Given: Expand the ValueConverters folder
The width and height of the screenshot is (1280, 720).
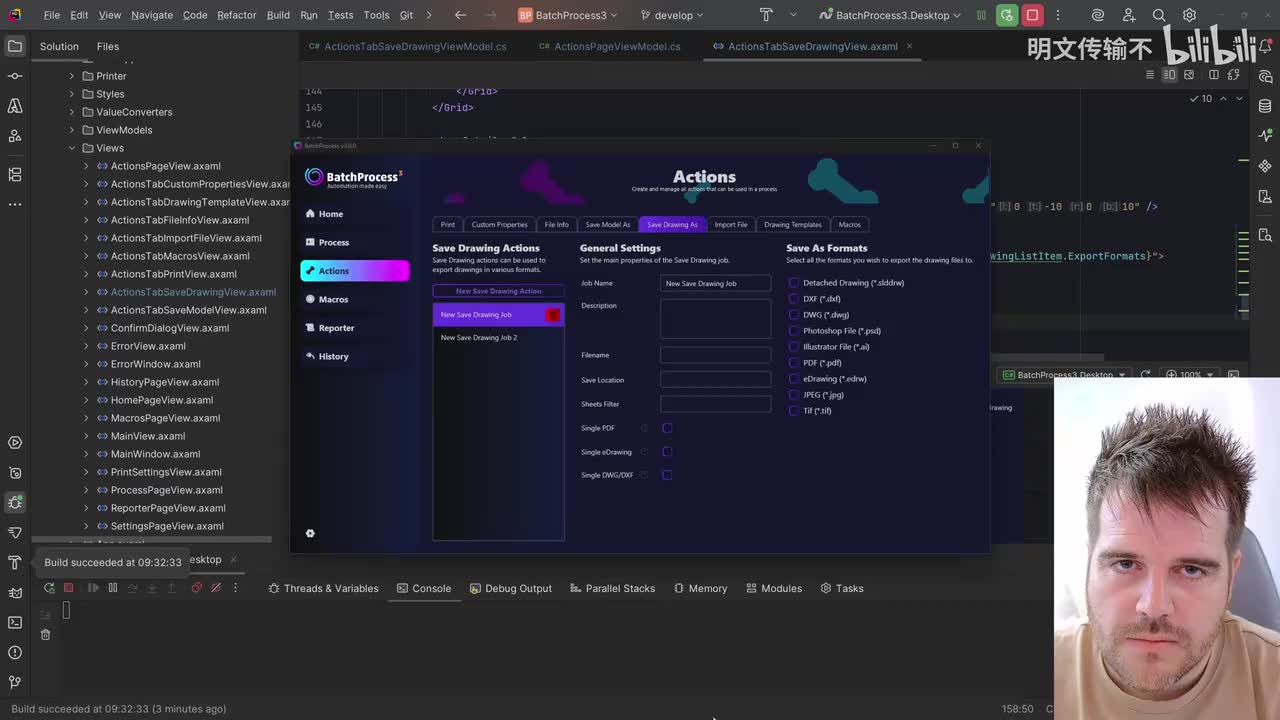Looking at the screenshot, I should (x=72, y=112).
